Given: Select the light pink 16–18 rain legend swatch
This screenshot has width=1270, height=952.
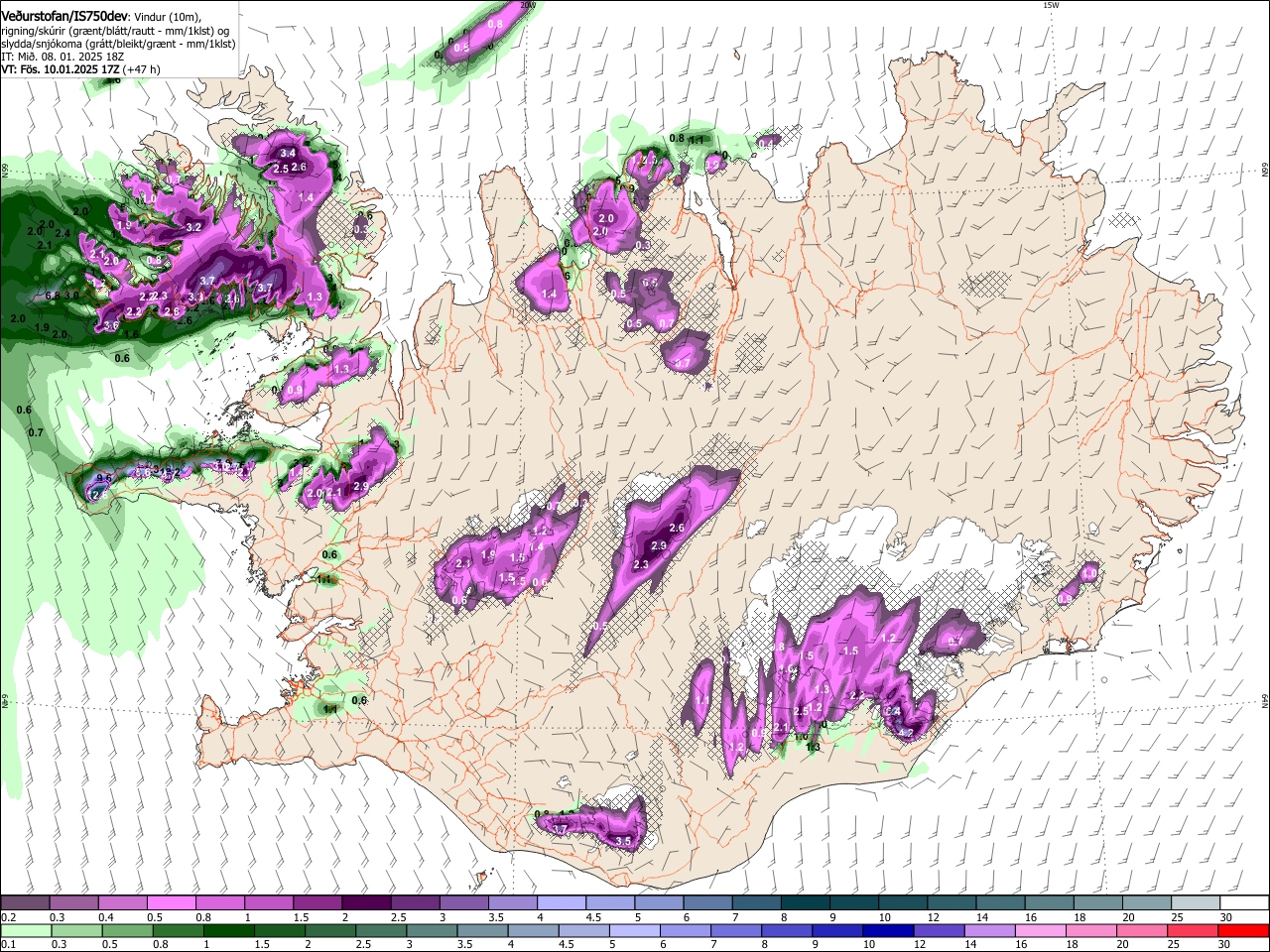Looking at the screenshot, I should (x=1041, y=930).
